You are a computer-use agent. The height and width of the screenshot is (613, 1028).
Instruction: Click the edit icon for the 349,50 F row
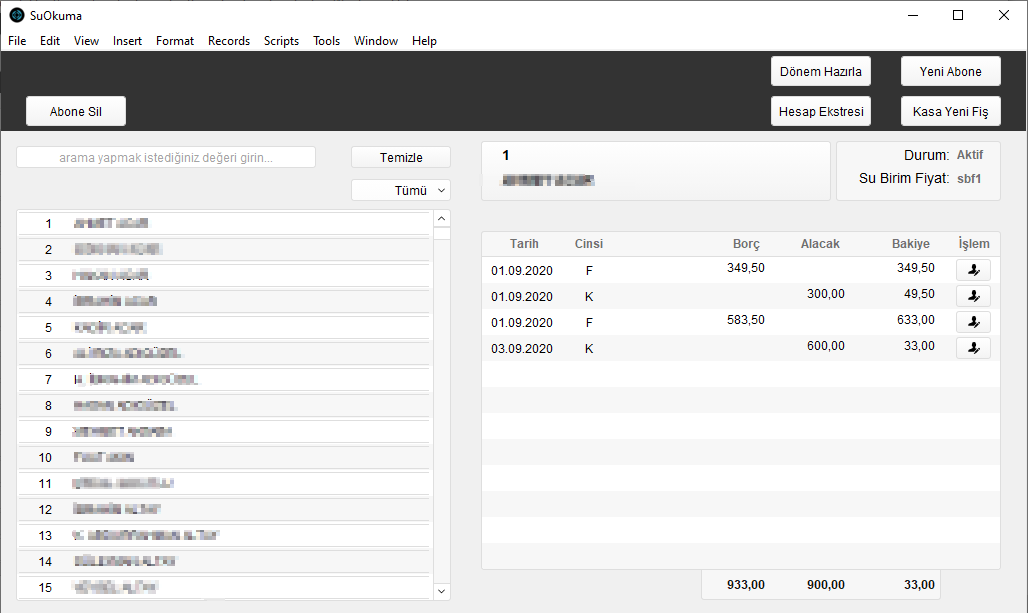(x=973, y=270)
